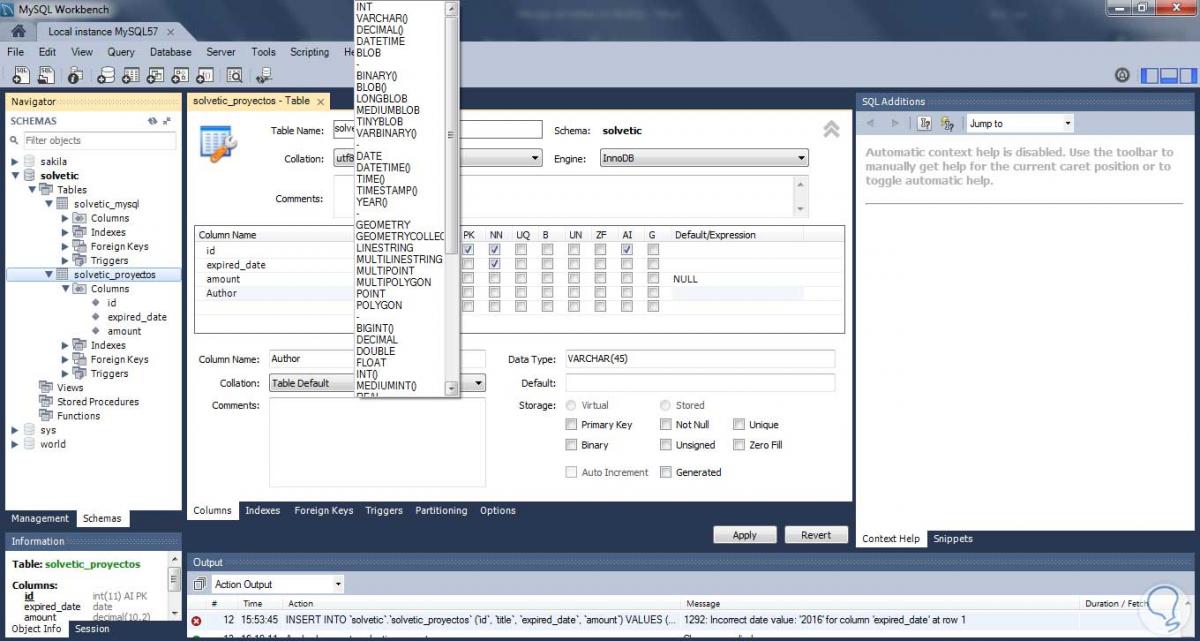Create a new view icon
The width and height of the screenshot is (1200, 641).
click(156, 75)
